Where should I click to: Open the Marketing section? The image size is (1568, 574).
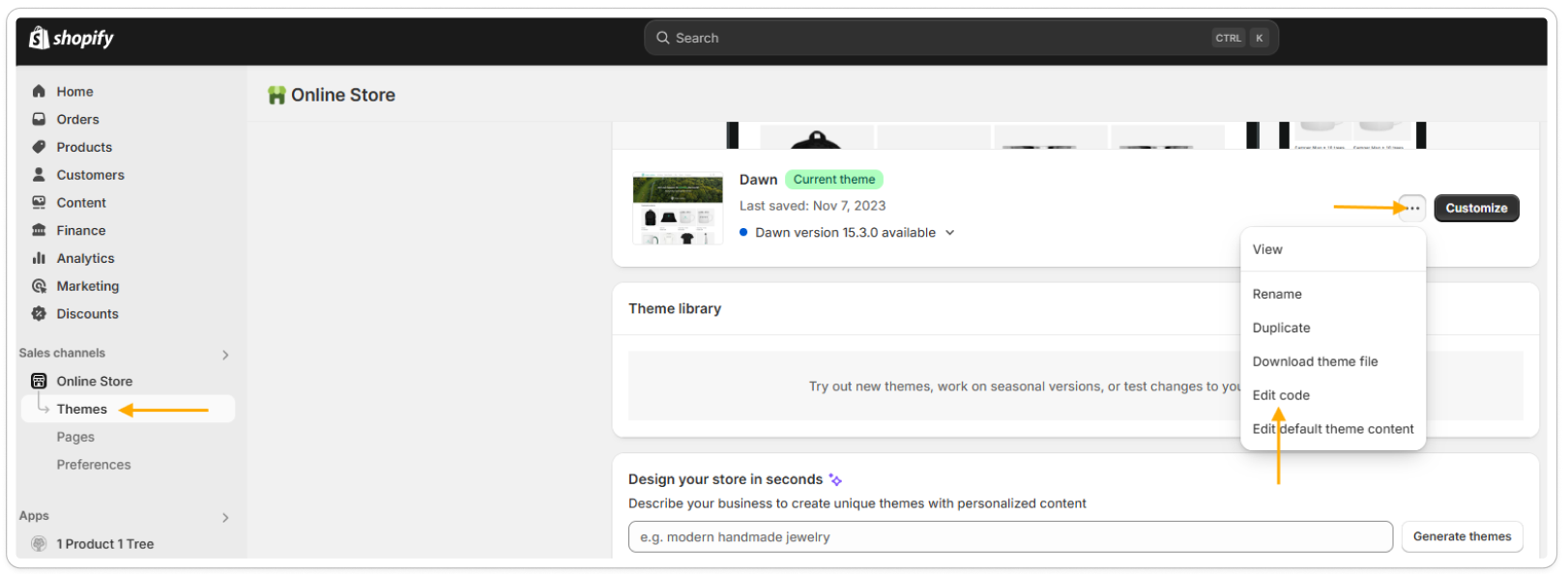(87, 286)
